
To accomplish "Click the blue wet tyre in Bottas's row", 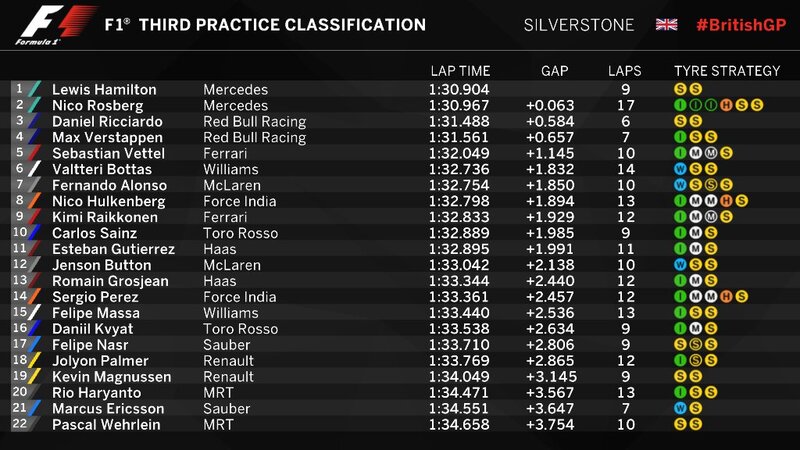I will coord(681,169).
